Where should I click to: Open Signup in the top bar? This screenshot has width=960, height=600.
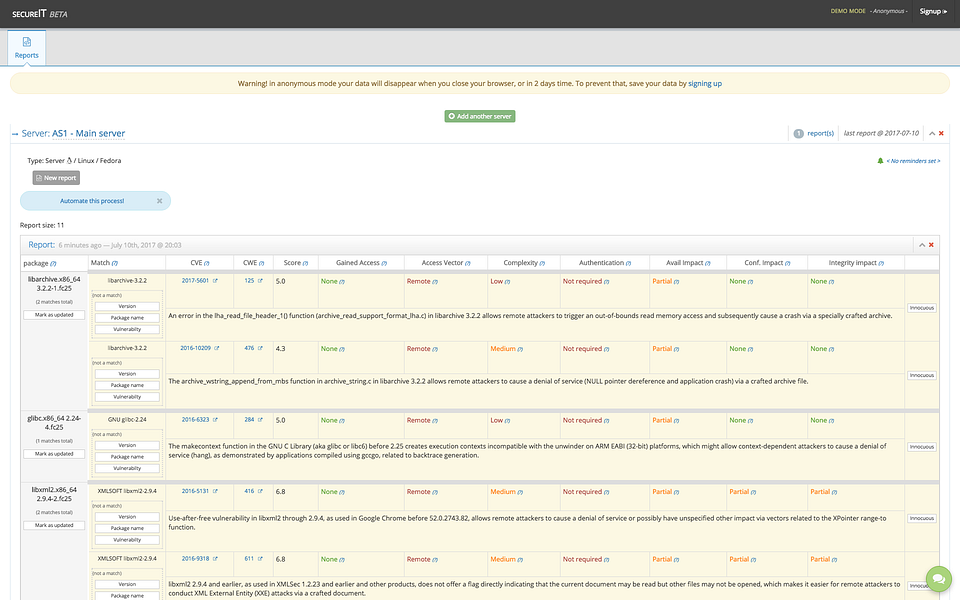pos(933,11)
